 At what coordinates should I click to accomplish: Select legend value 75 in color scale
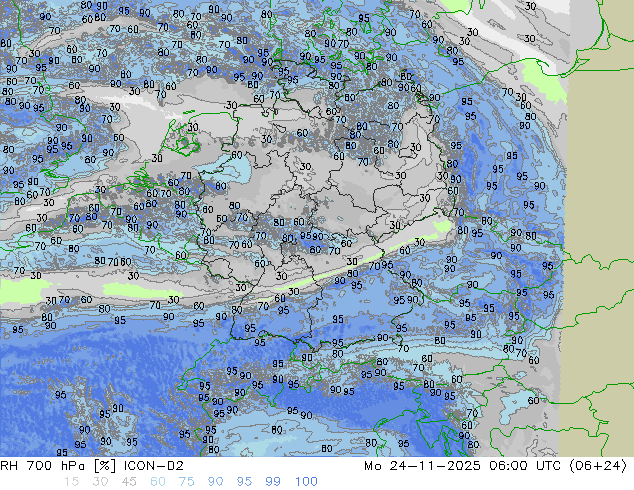[x=186, y=482]
